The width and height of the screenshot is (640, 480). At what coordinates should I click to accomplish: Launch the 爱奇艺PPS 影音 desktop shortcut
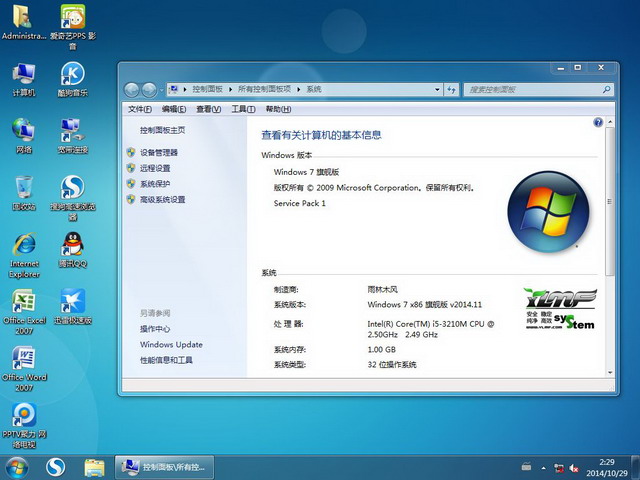pos(73,26)
